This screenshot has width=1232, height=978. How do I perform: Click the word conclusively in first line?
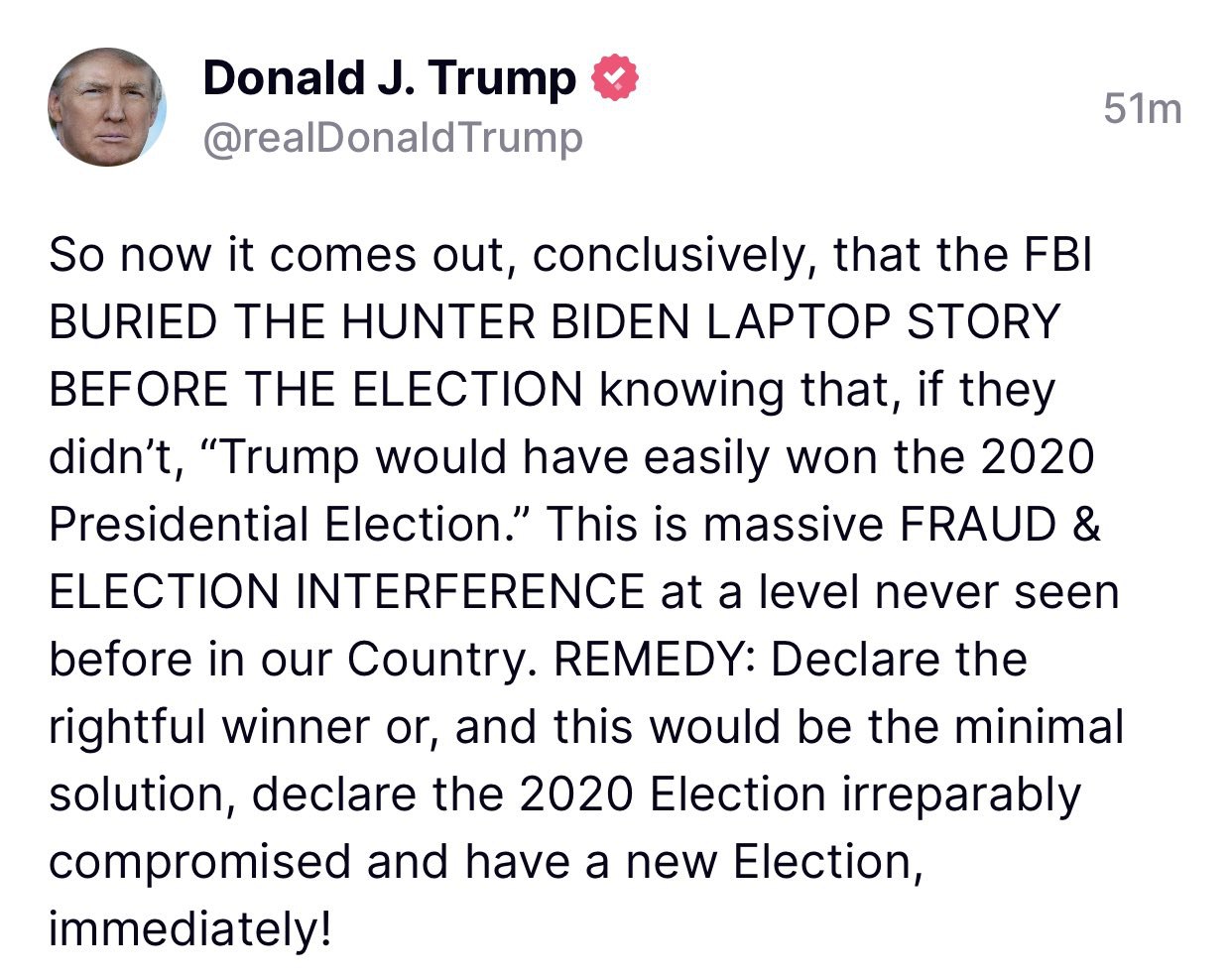670,255
